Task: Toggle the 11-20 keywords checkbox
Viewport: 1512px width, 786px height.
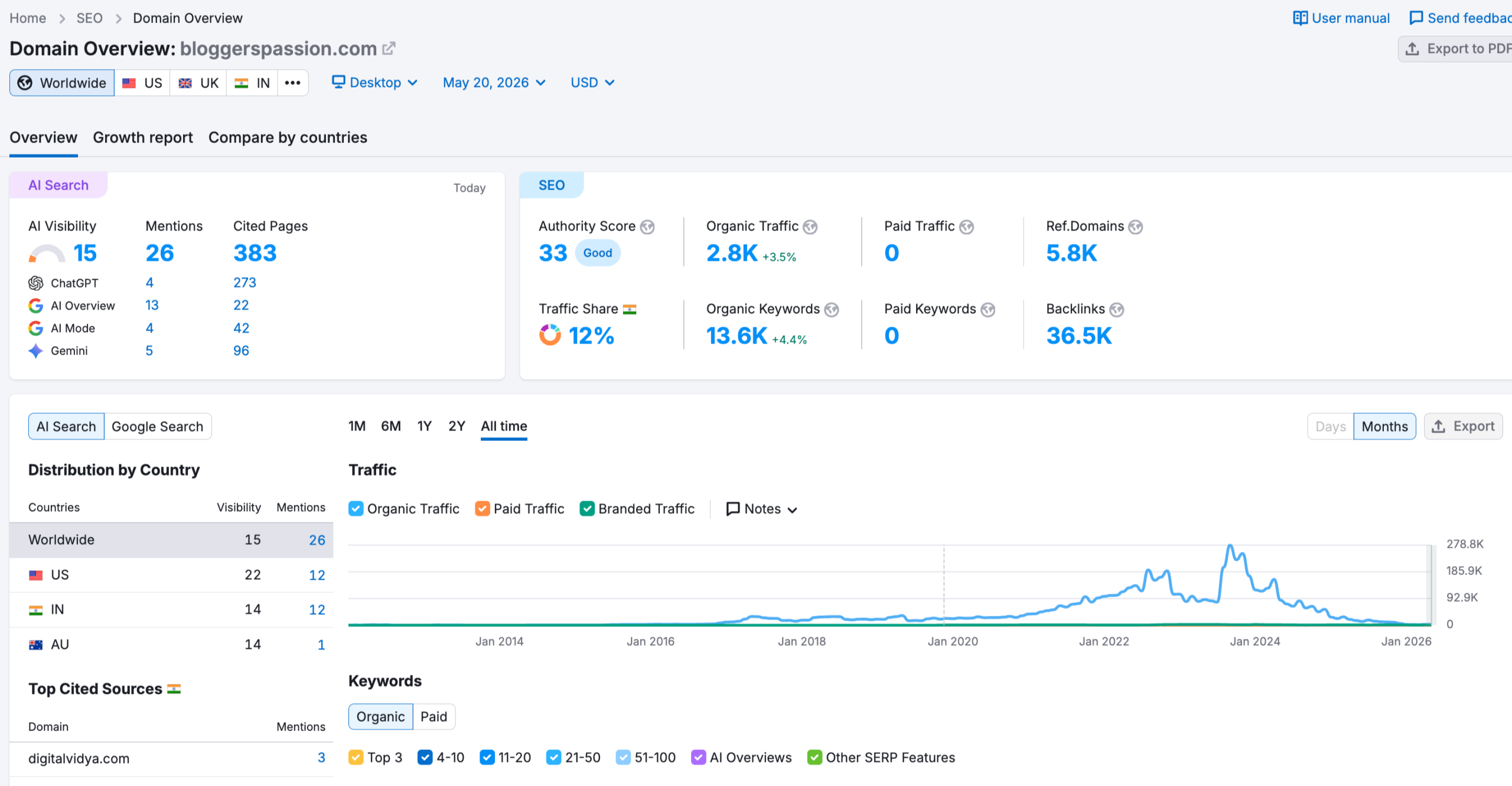Action: pos(487,758)
